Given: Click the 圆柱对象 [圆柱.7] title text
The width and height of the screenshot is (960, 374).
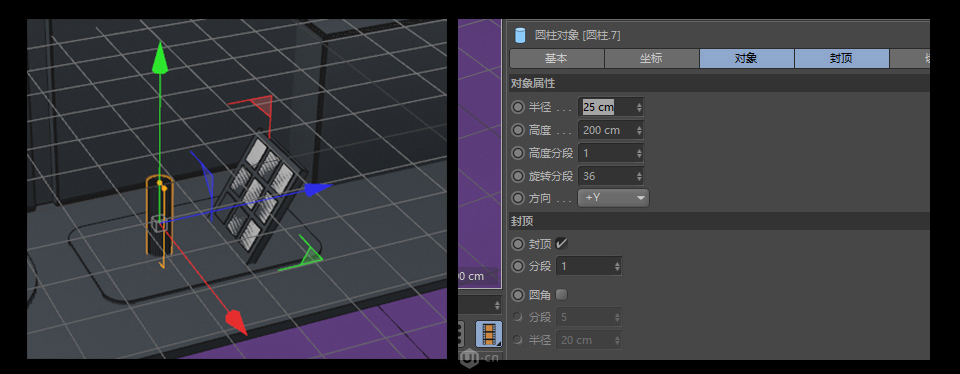Looking at the screenshot, I should coord(577,36).
